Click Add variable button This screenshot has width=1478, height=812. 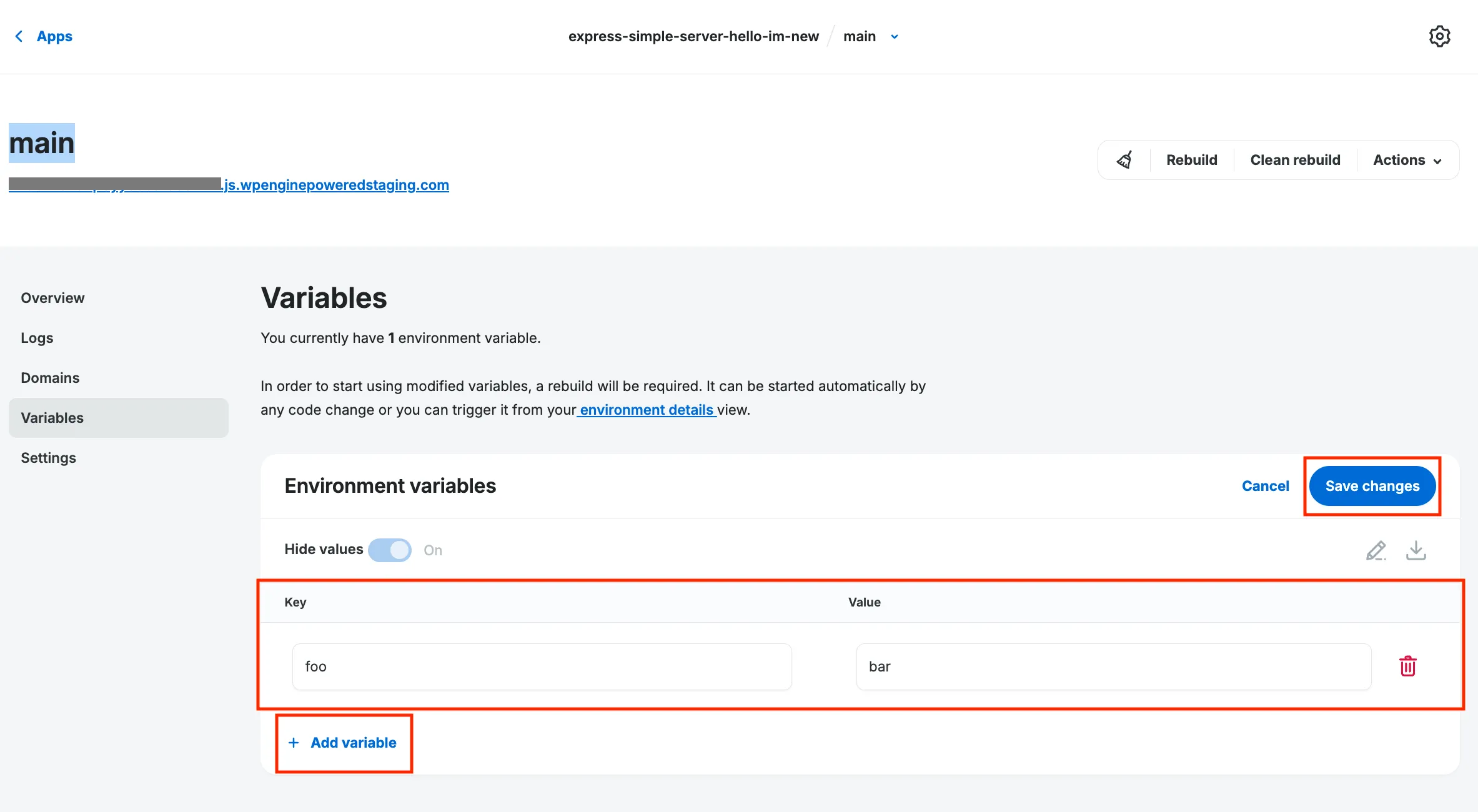(x=342, y=743)
